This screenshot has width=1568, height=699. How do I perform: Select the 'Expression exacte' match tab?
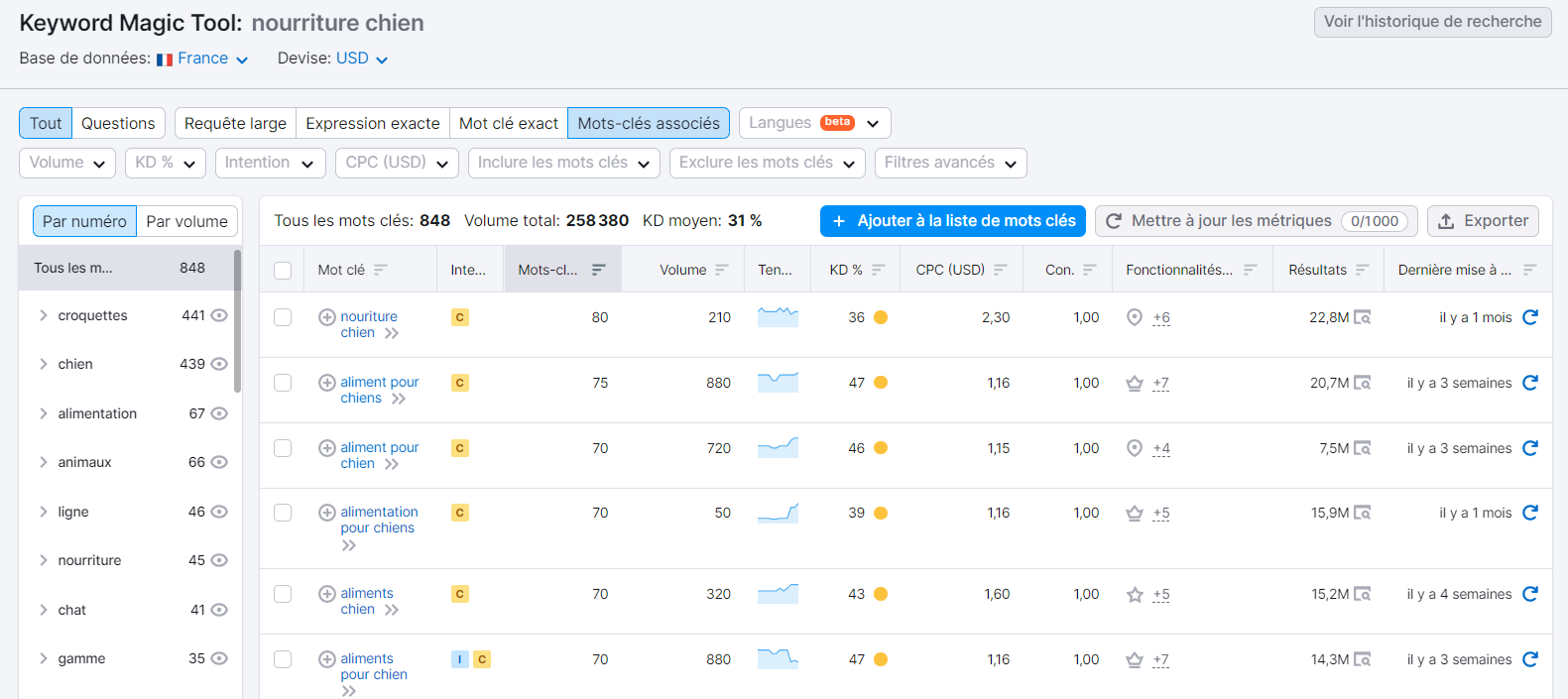click(373, 123)
